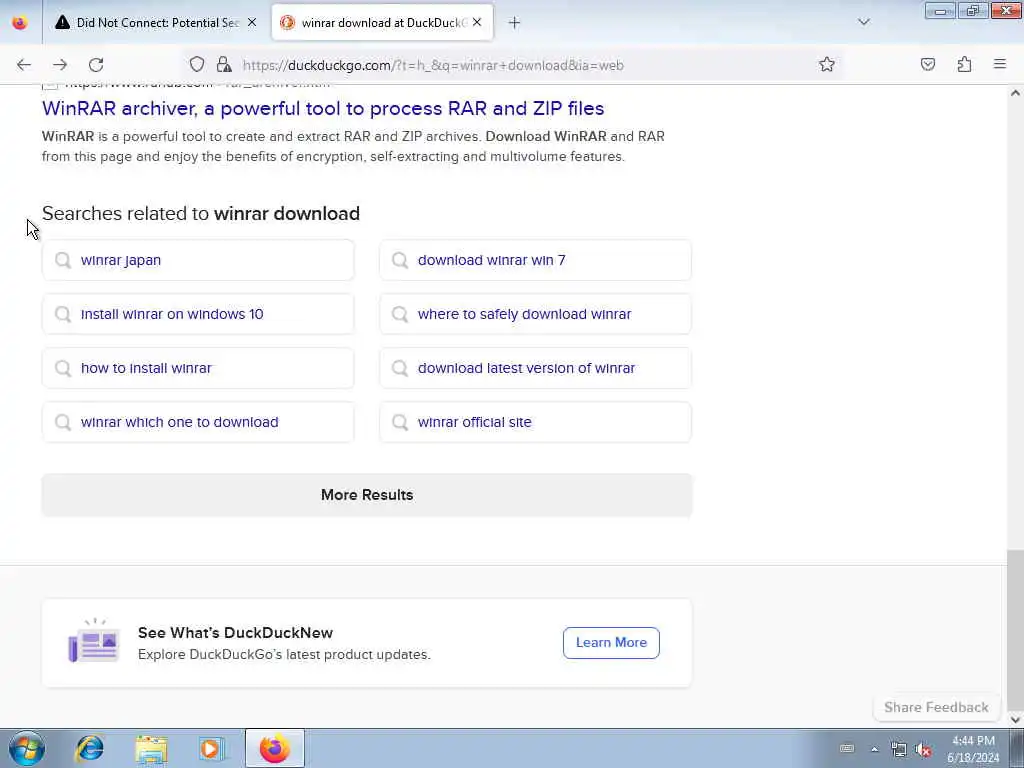Search related: download latest version of winrar

pyautogui.click(x=535, y=368)
